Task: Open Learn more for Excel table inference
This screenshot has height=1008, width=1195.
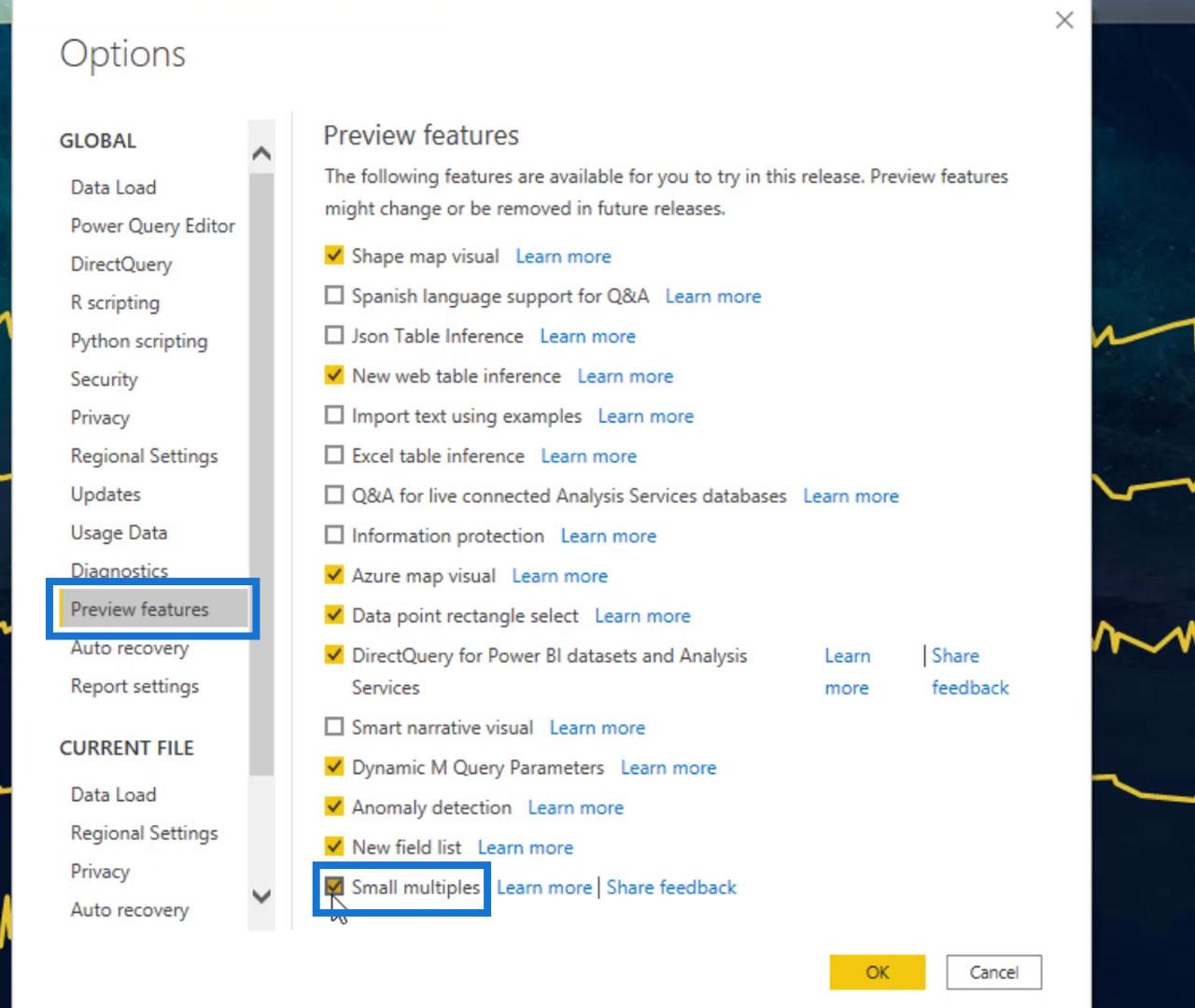Action: tap(588, 456)
